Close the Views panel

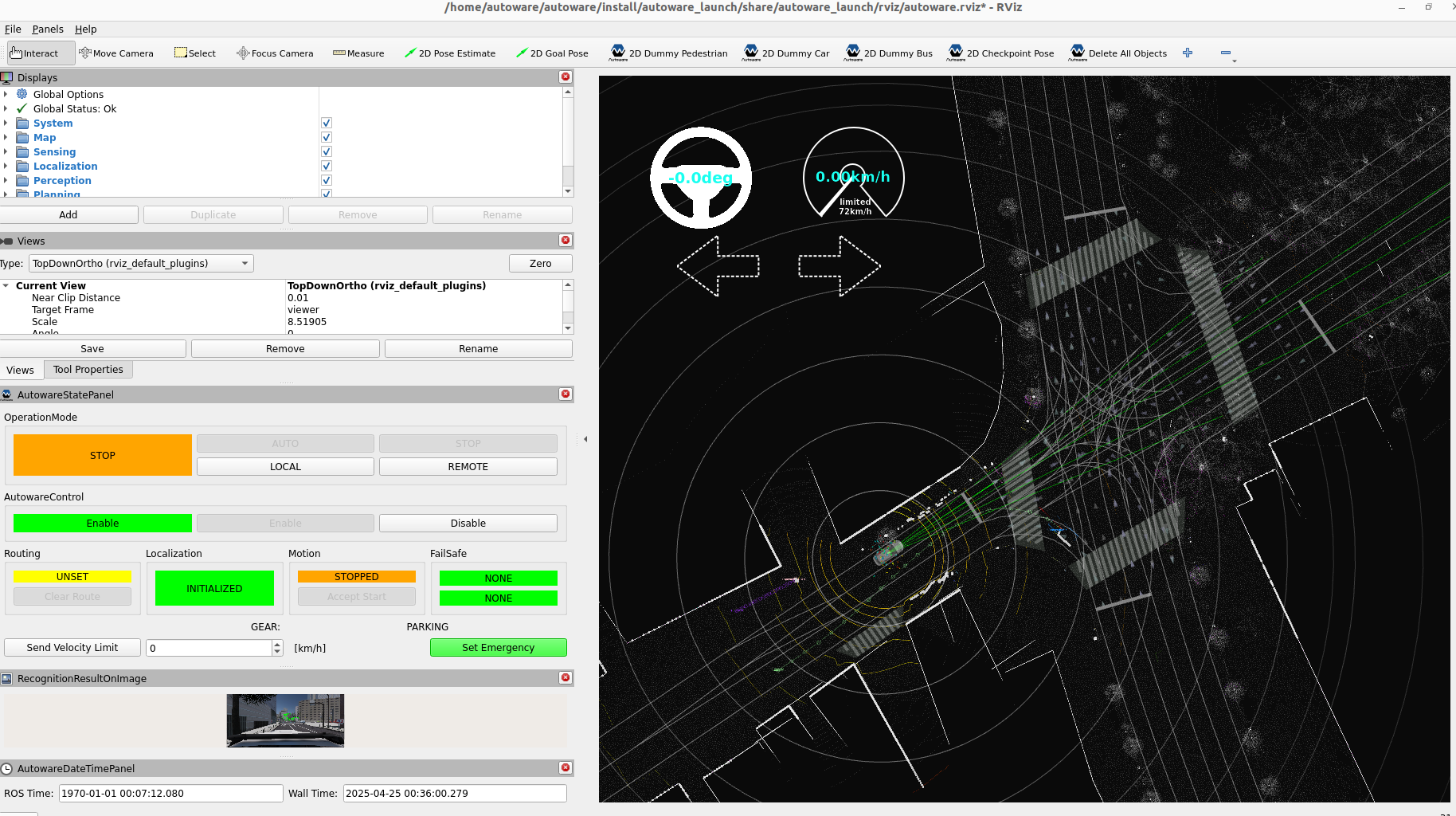tap(566, 240)
